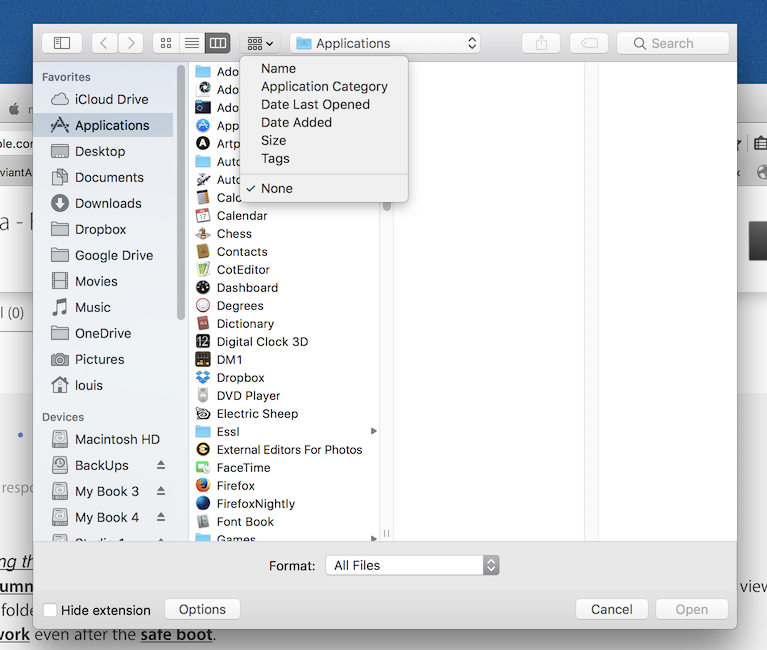This screenshot has width=767, height=650.
Task: Go forward with the right arrow button
Action: click(131, 43)
